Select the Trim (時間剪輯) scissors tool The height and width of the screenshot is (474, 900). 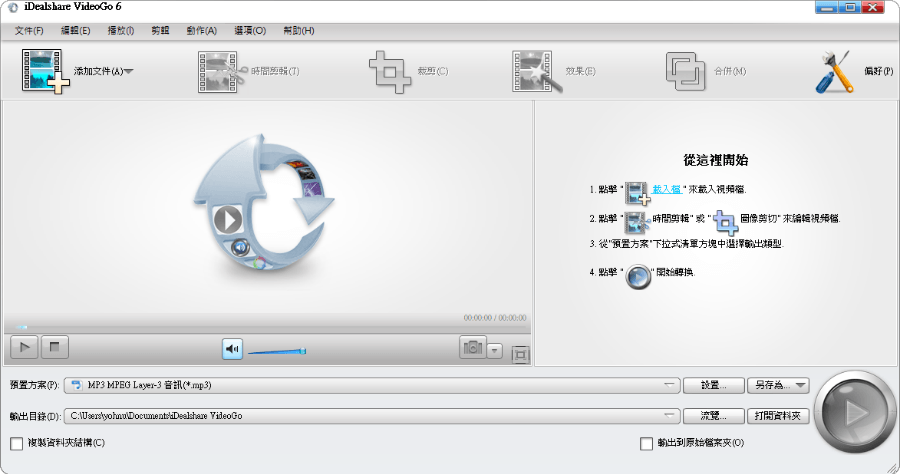point(222,71)
